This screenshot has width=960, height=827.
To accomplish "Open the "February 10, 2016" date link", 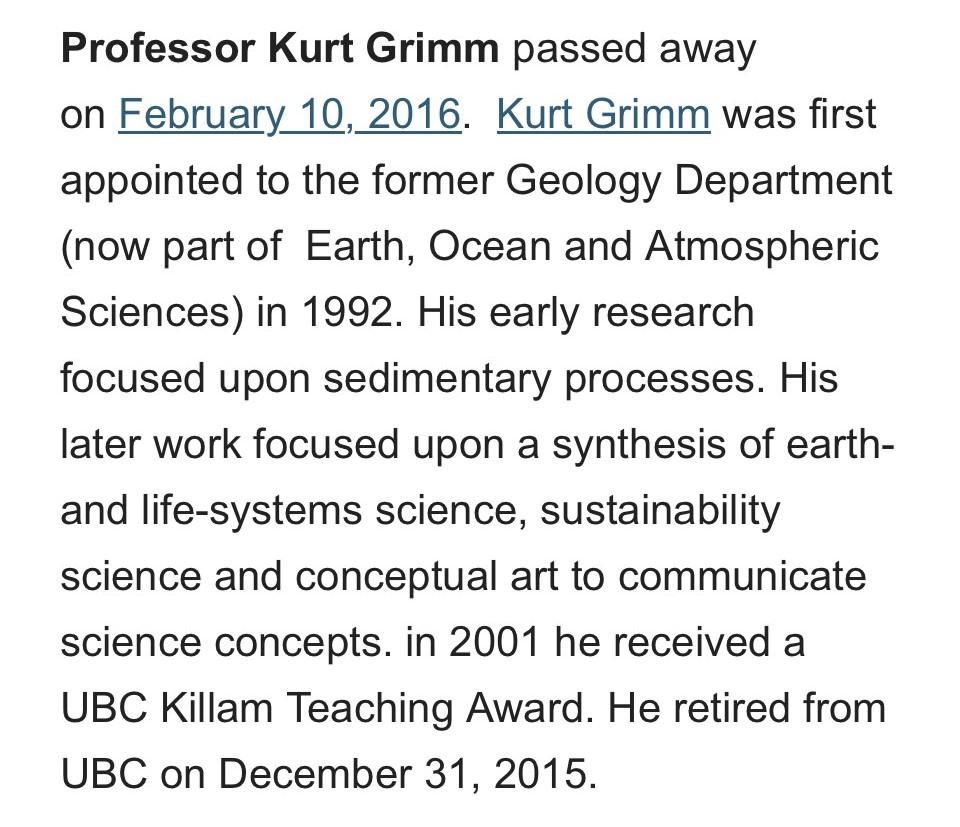I will point(288,115).
